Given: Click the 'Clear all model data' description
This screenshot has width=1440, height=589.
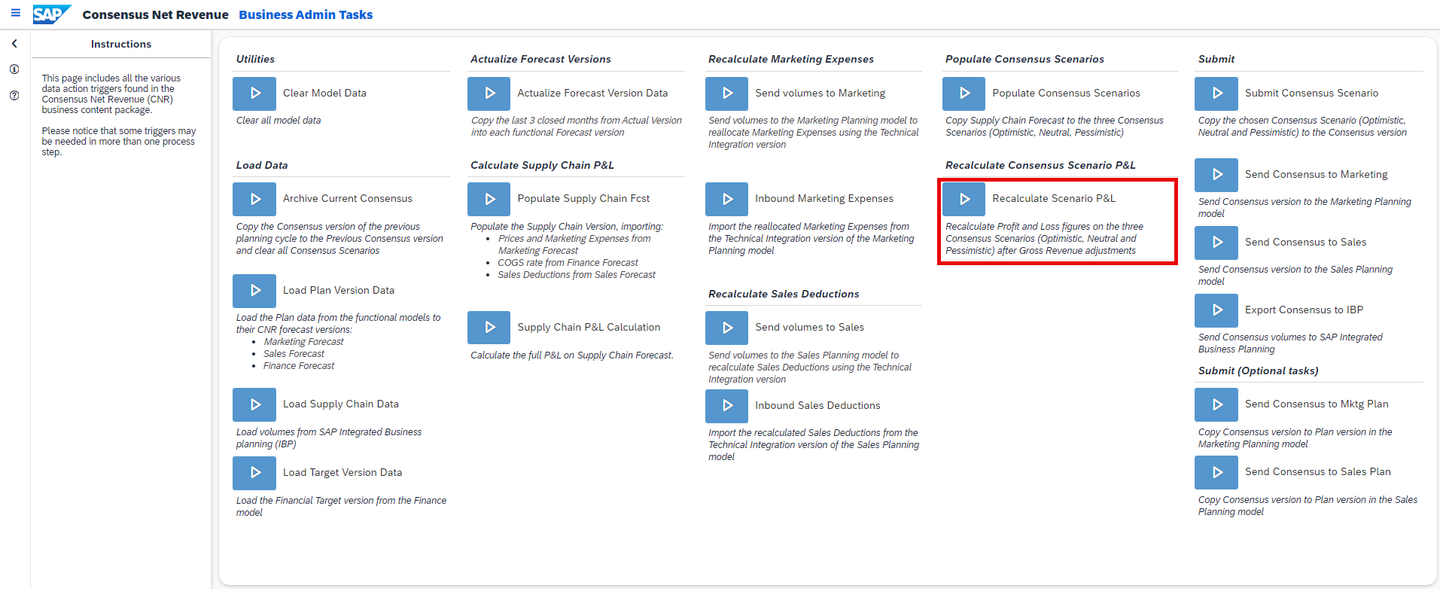Looking at the screenshot, I should click(278, 121).
